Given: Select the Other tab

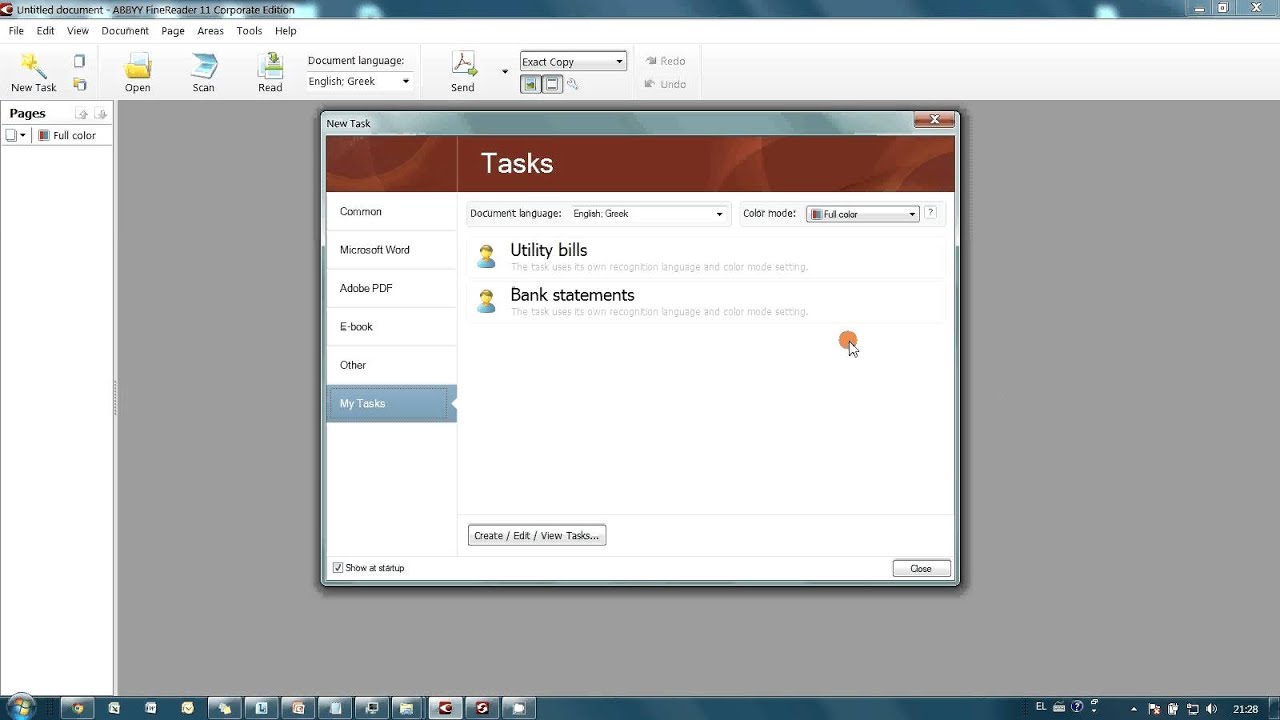Looking at the screenshot, I should click(x=391, y=365).
